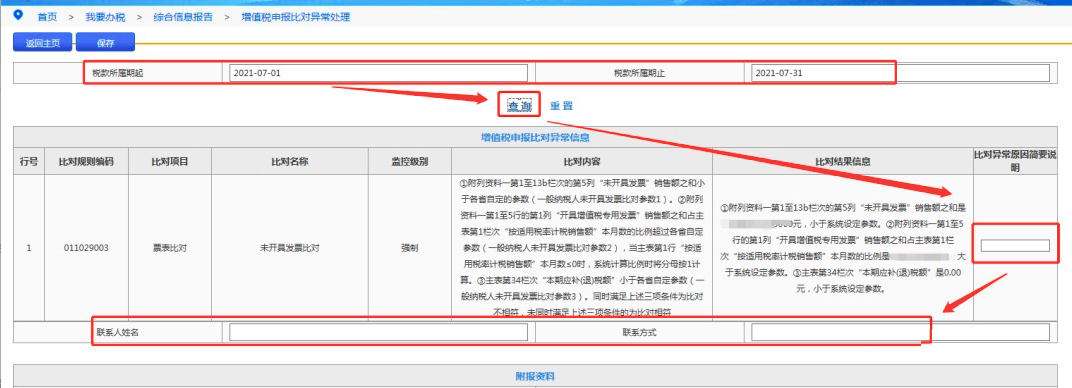Click the 返回主页 button
The width and height of the screenshot is (1072, 388).
(43, 42)
